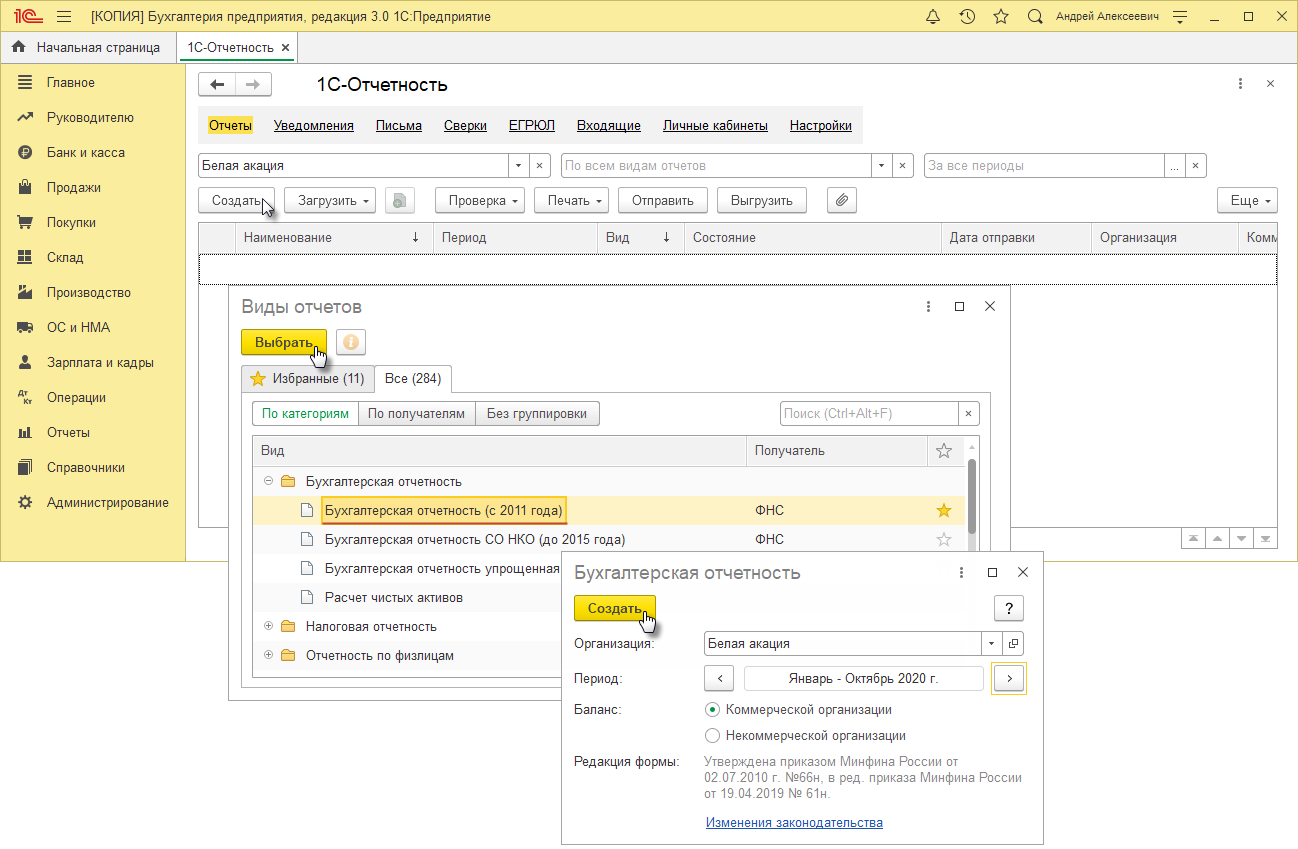Open the Уведомления section link
This screenshot has width=1298, height=849.
pyautogui.click(x=314, y=125)
